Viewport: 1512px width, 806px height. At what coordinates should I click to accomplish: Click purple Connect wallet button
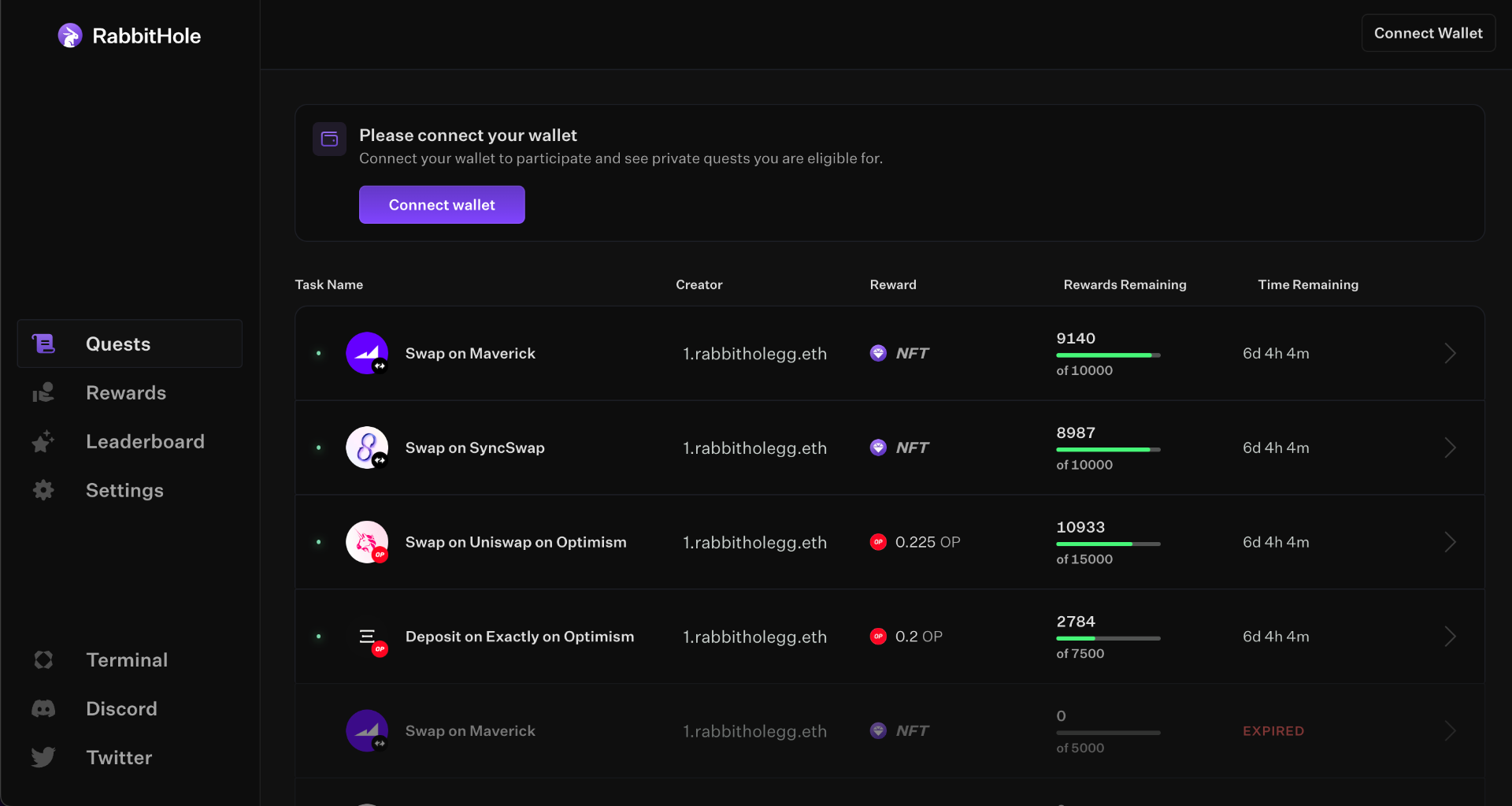442,205
